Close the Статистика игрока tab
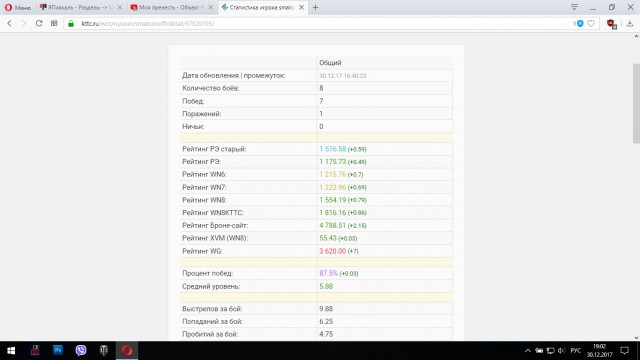 click(x=301, y=7)
